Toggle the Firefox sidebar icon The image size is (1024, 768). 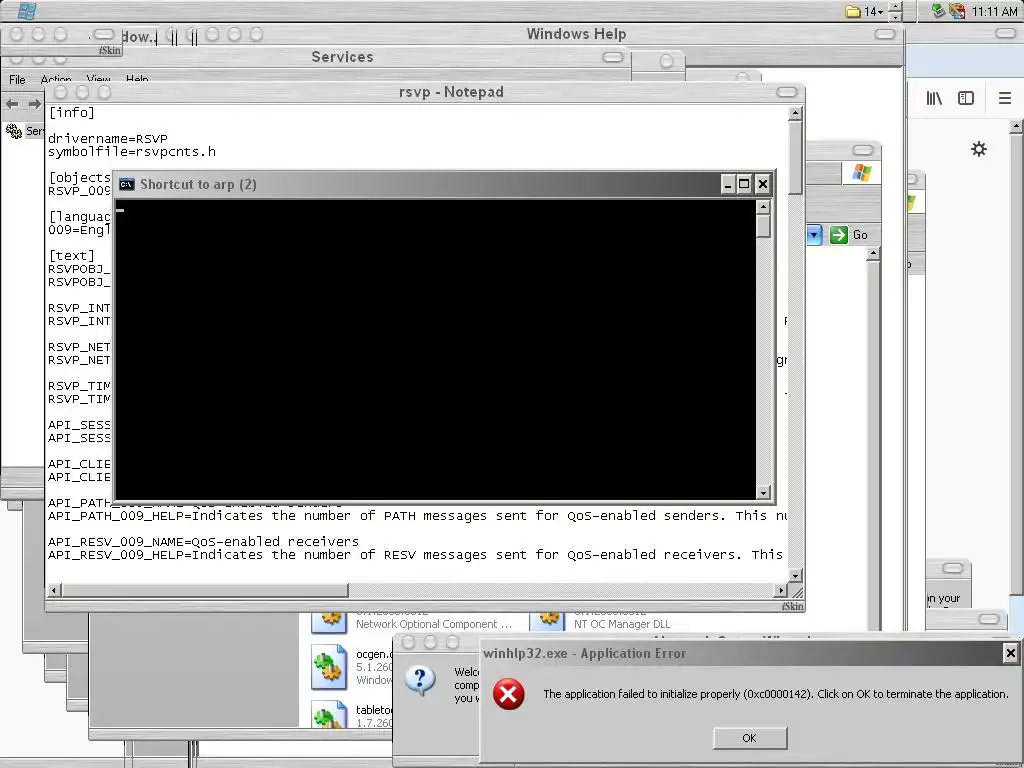click(x=966, y=98)
